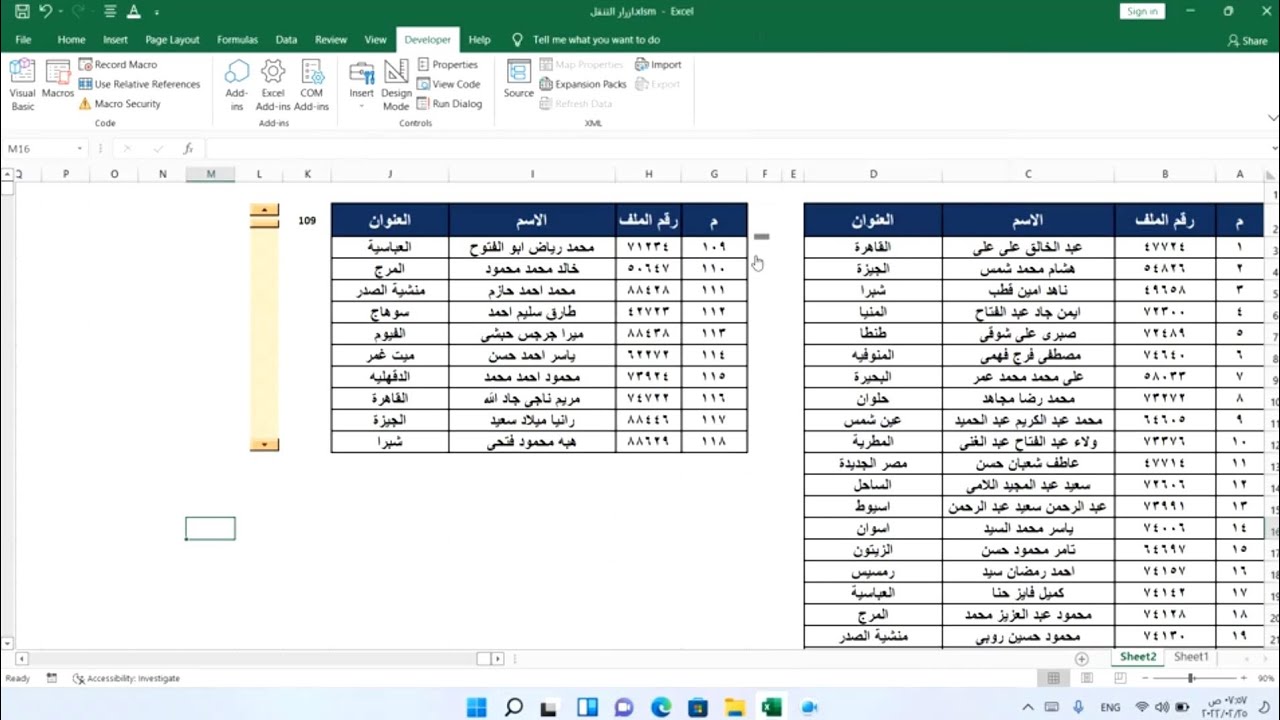Click the 90% zoom level
Screen dimensions: 1280x720
pos(1265,678)
